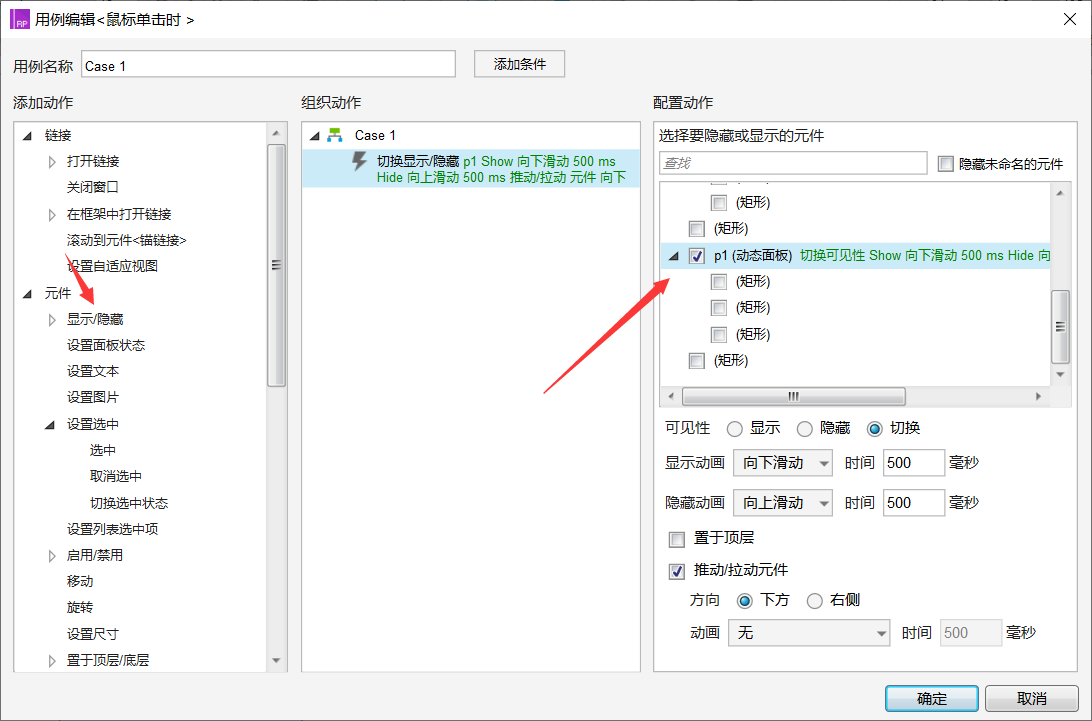Select the 选中 action
The height and width of the screenshot is (721, 1092).
pos(102,451)
